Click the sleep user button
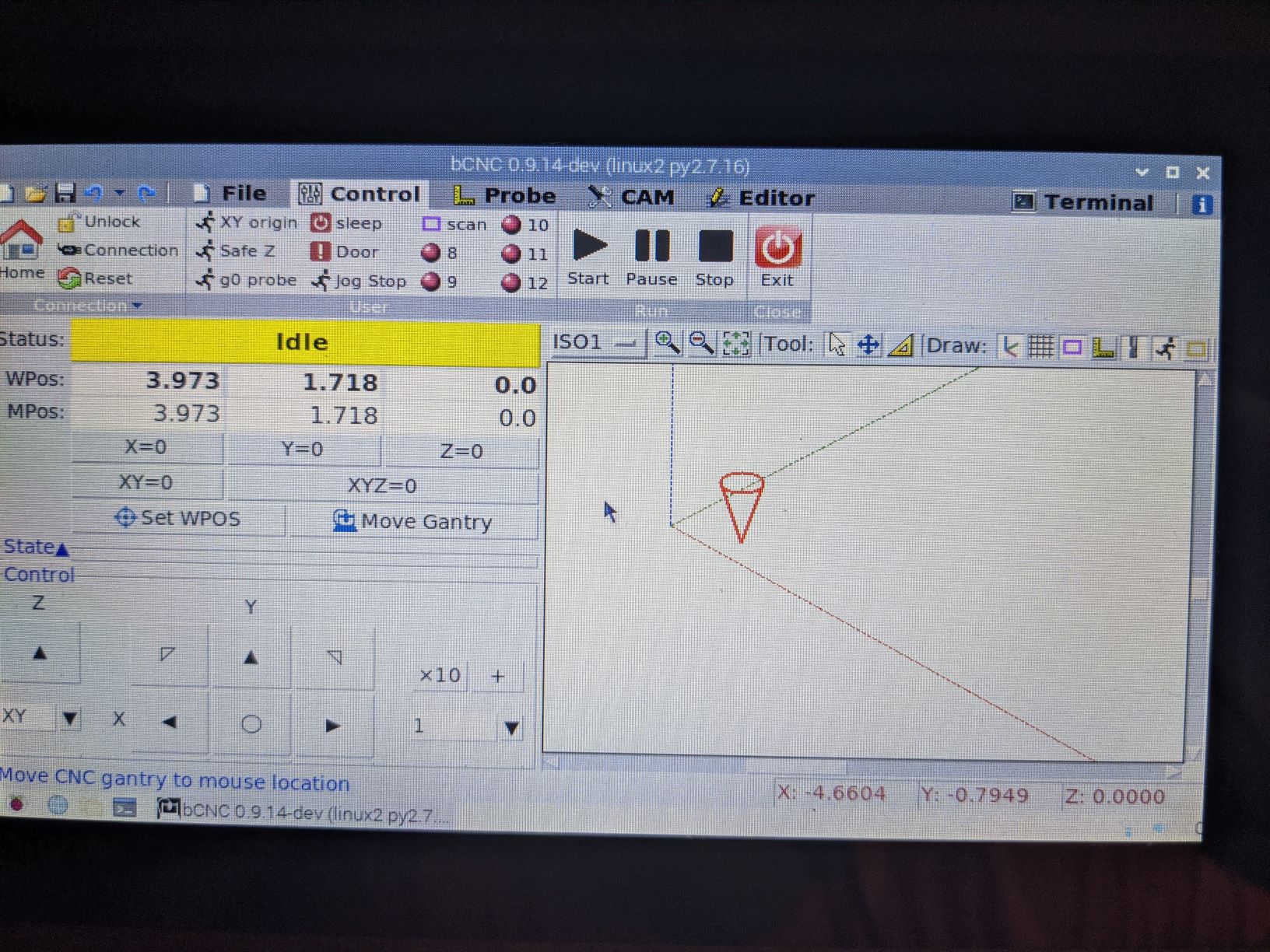 (x=346, y=223)
